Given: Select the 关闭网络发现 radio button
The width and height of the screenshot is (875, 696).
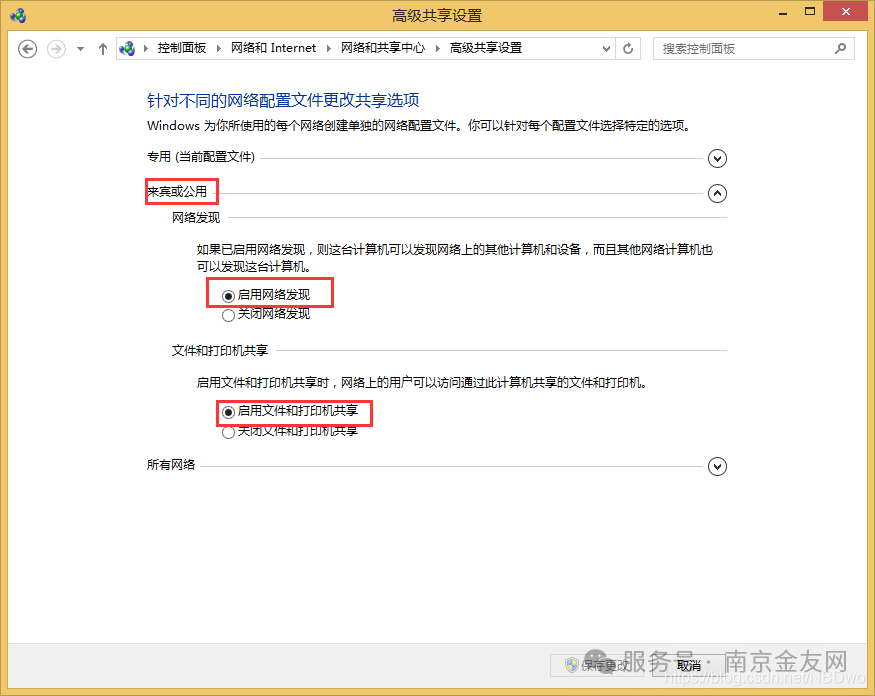Looking at the screenshot, I should pos(228,313).
